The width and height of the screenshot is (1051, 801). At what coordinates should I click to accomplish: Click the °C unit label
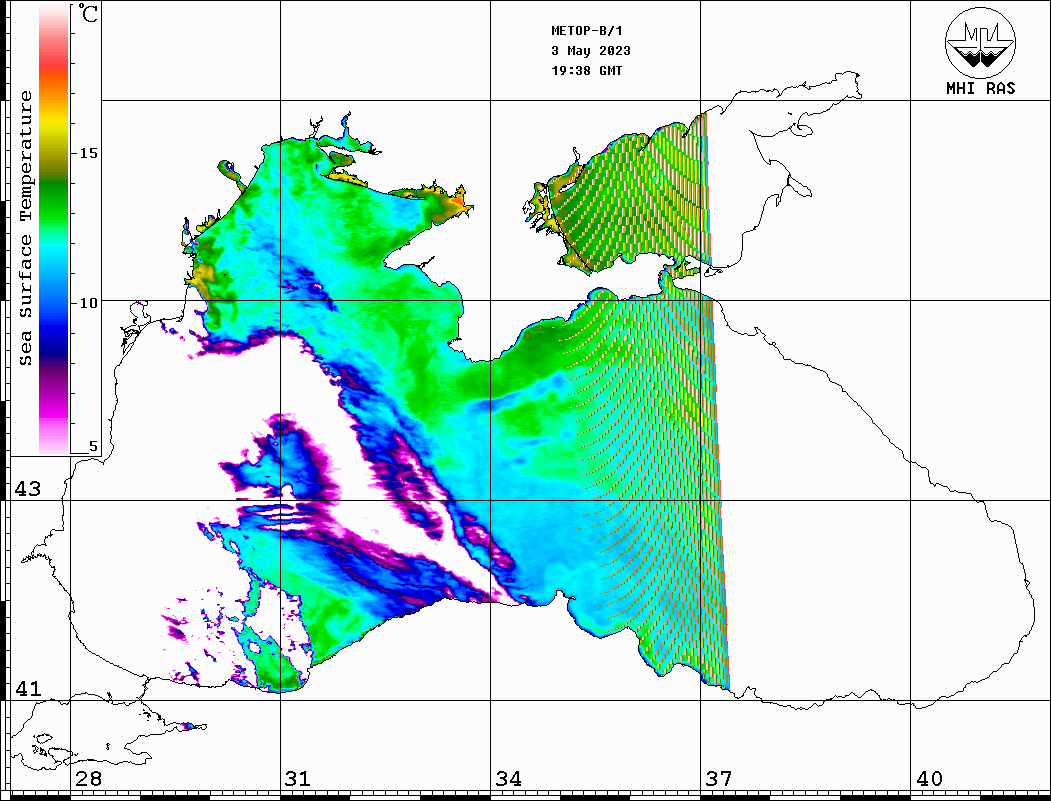[88, 13]
